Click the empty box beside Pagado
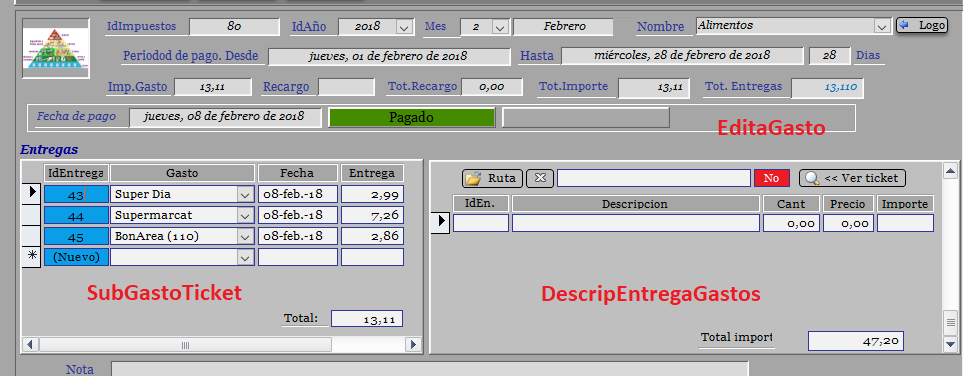963x376 pixels. (x=585, y=118)
